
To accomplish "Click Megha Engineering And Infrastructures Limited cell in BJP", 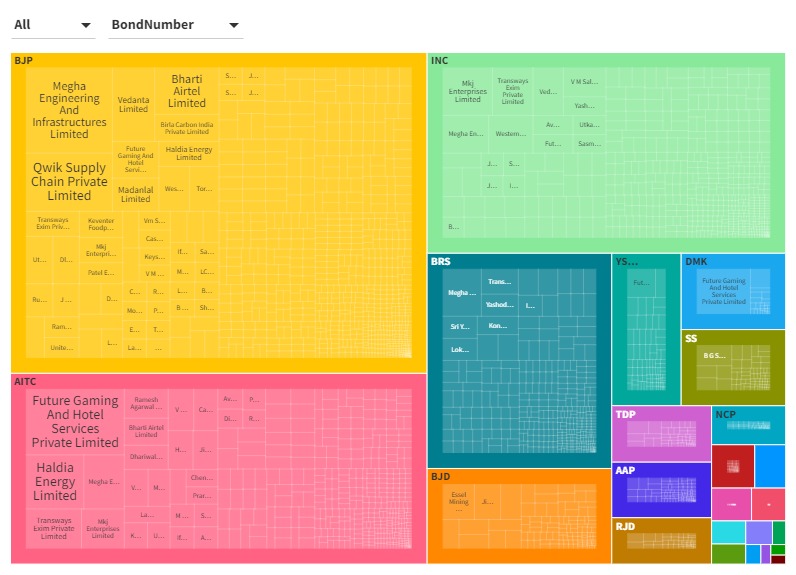I will click(x=69, y=110).
